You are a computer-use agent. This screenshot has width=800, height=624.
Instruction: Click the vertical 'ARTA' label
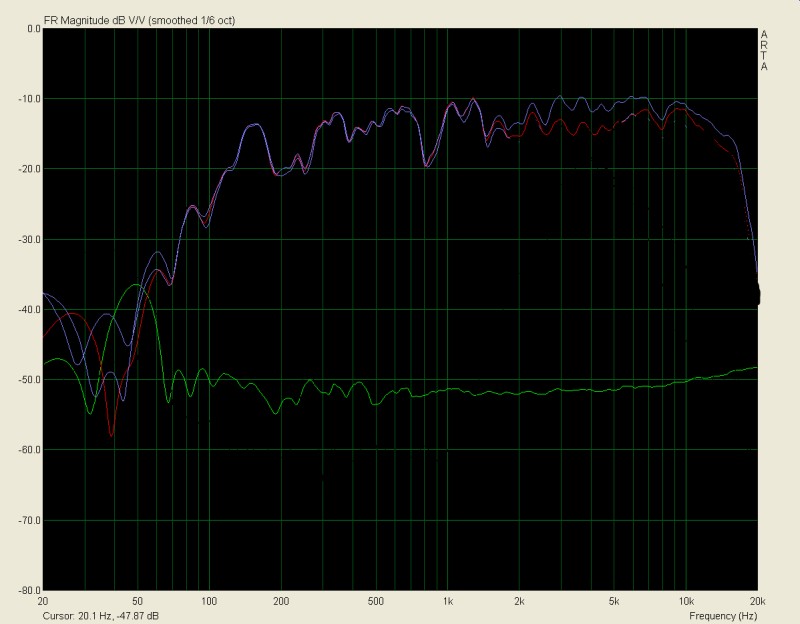(x=764, y=51)
